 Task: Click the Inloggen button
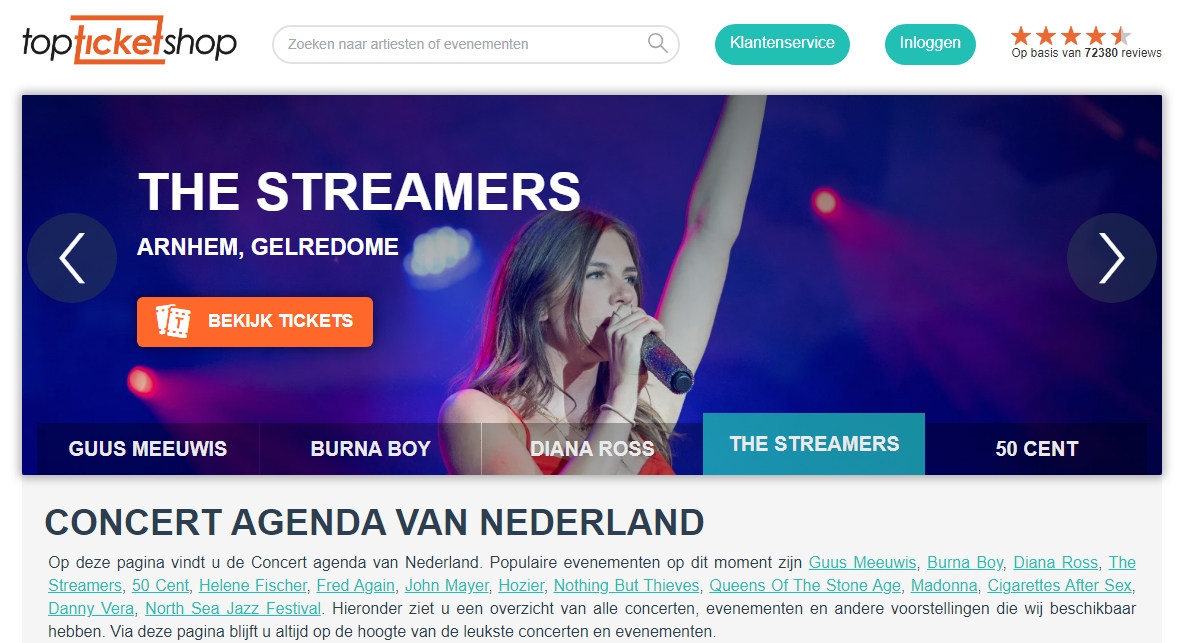930,44
